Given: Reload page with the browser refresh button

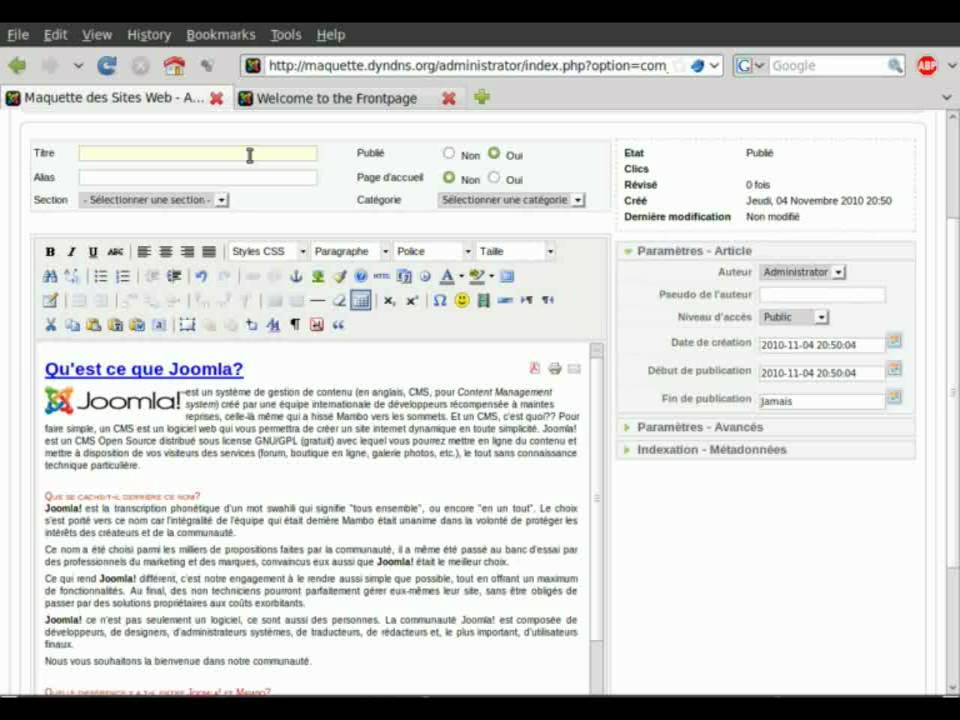Looking at the screenshot, I should tap(107, 66).
